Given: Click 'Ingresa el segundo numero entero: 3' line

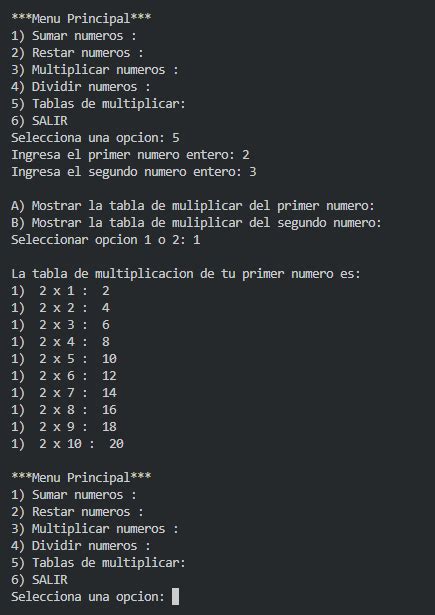Looking at the screenshot, I should [x=134, y=172].
